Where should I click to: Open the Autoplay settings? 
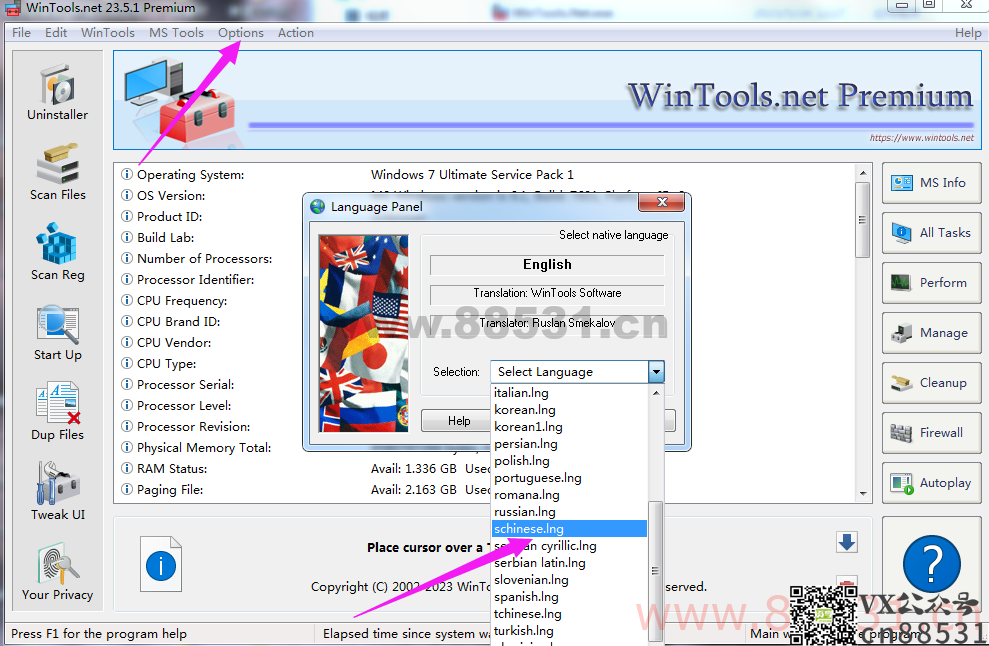point(931,483)
